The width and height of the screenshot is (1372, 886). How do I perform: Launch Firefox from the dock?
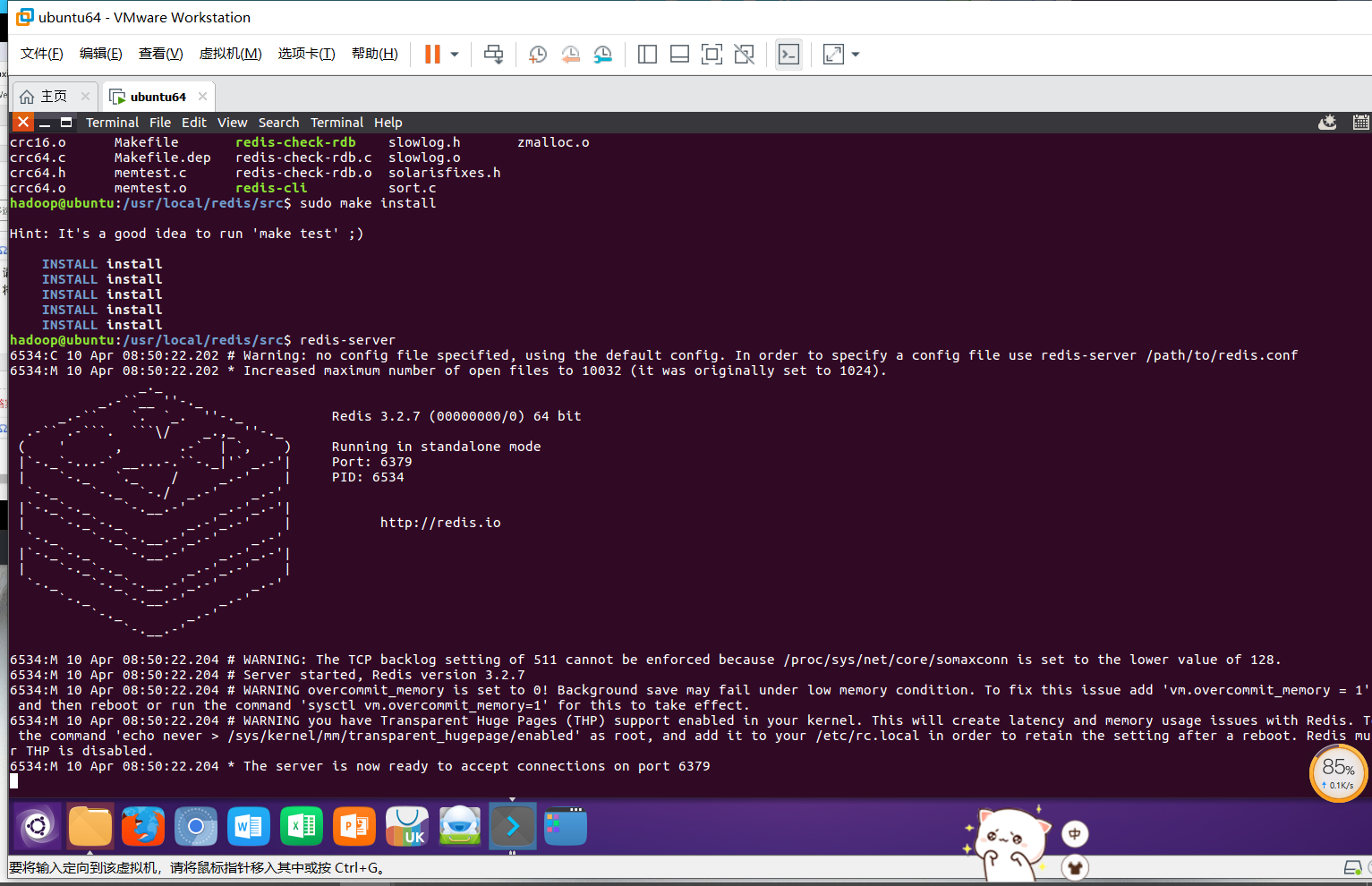143,826
